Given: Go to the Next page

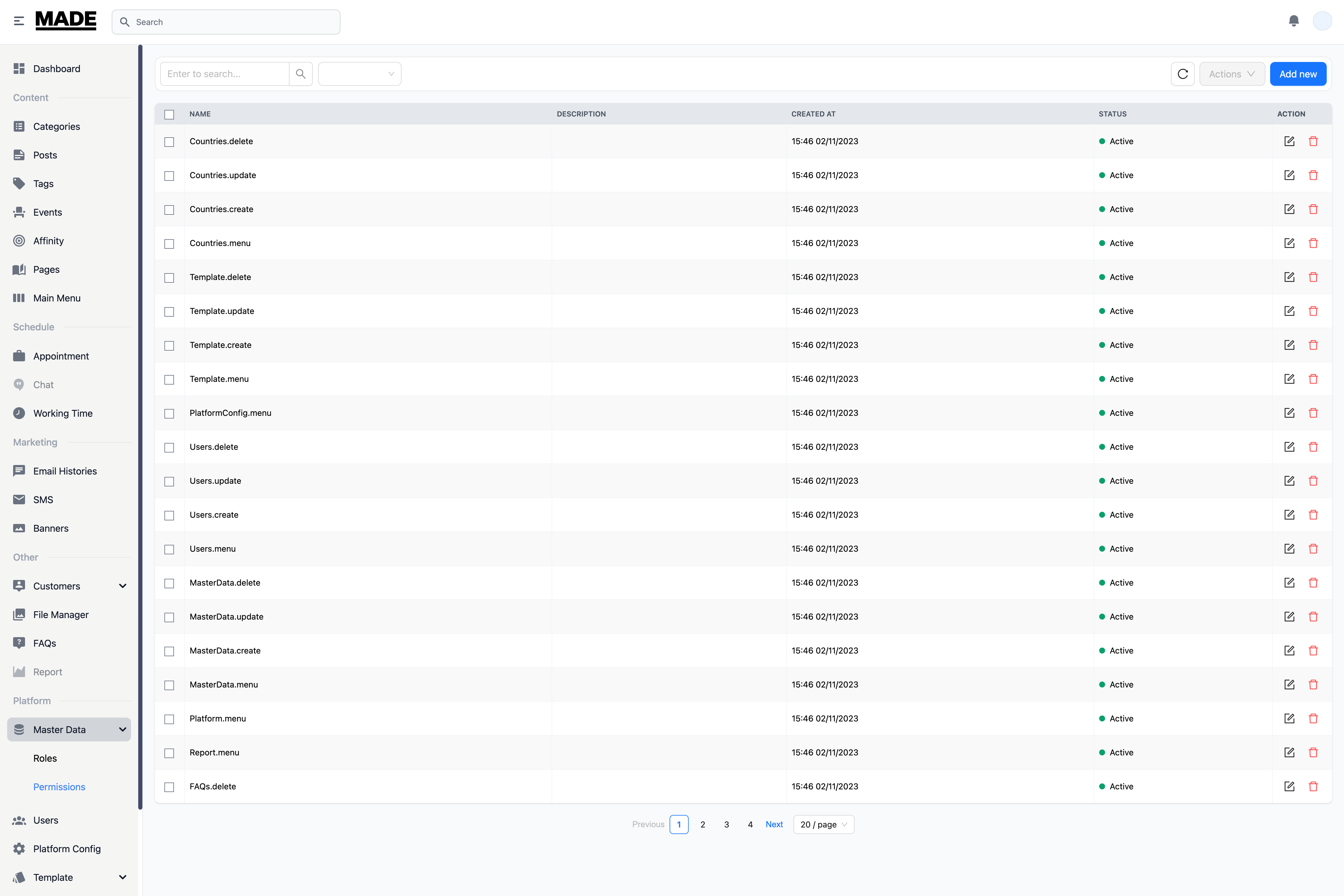Looking at the screenshot, I should [x=774, y=824].
